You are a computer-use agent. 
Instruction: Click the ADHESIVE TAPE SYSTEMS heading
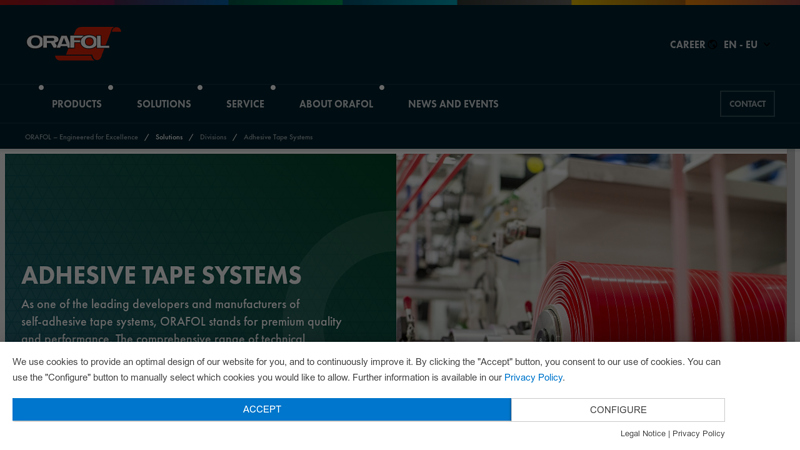pos(161,276)
